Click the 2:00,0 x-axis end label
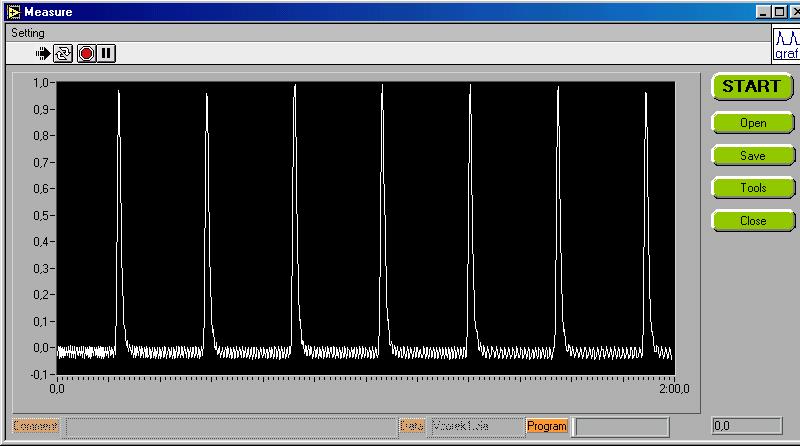The height and width of the screenshot is (446, 800). click(x=674, y=389)
